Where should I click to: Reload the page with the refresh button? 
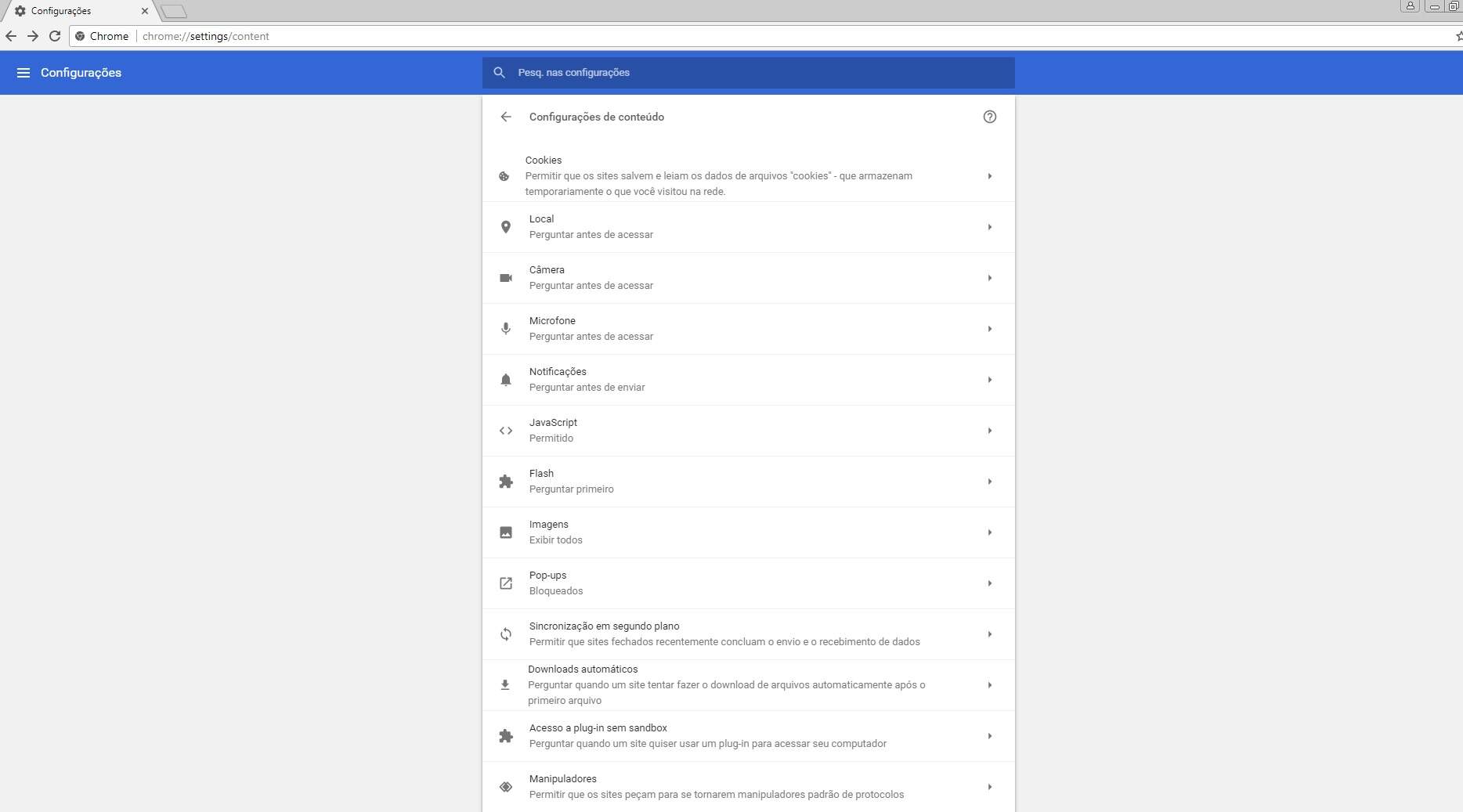55,36
